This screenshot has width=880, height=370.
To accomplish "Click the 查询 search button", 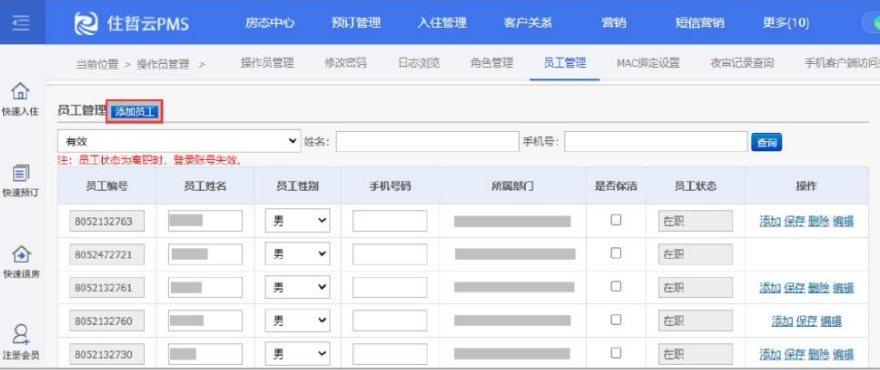I will pos(766,143).
